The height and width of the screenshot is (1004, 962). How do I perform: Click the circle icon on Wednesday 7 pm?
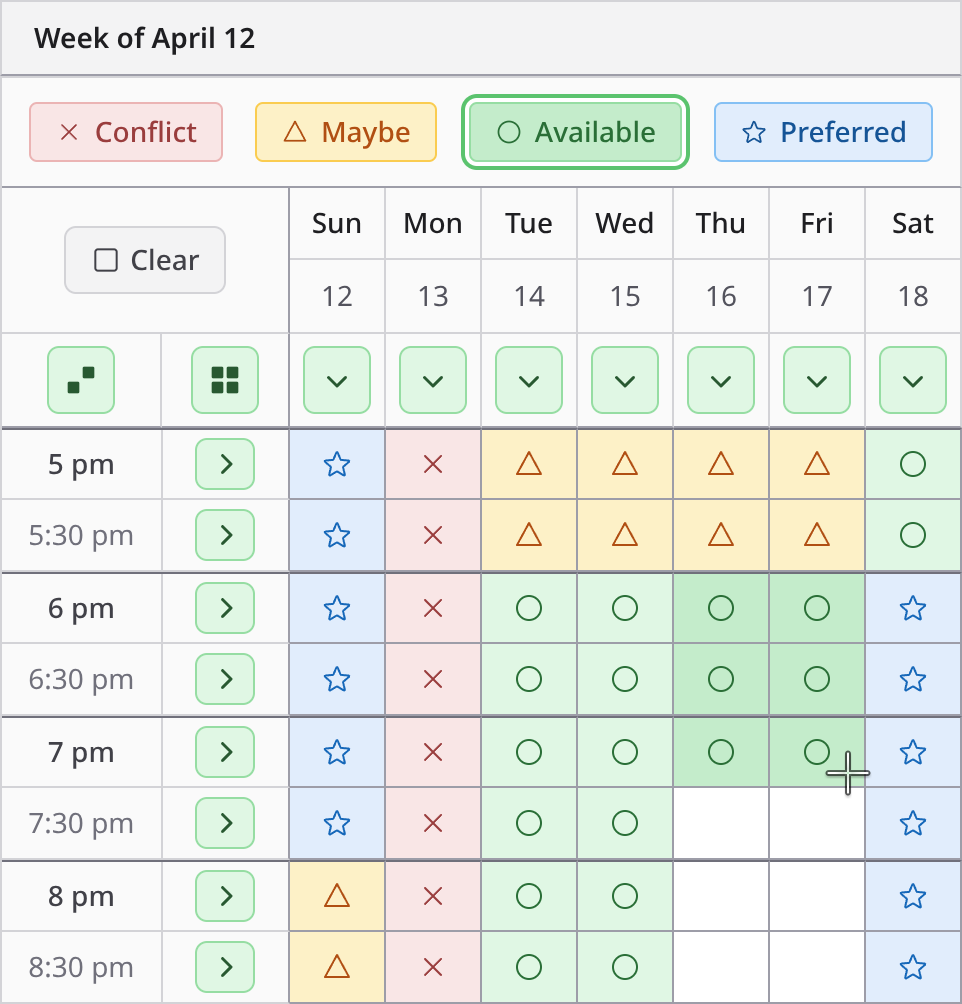point(625,752)
